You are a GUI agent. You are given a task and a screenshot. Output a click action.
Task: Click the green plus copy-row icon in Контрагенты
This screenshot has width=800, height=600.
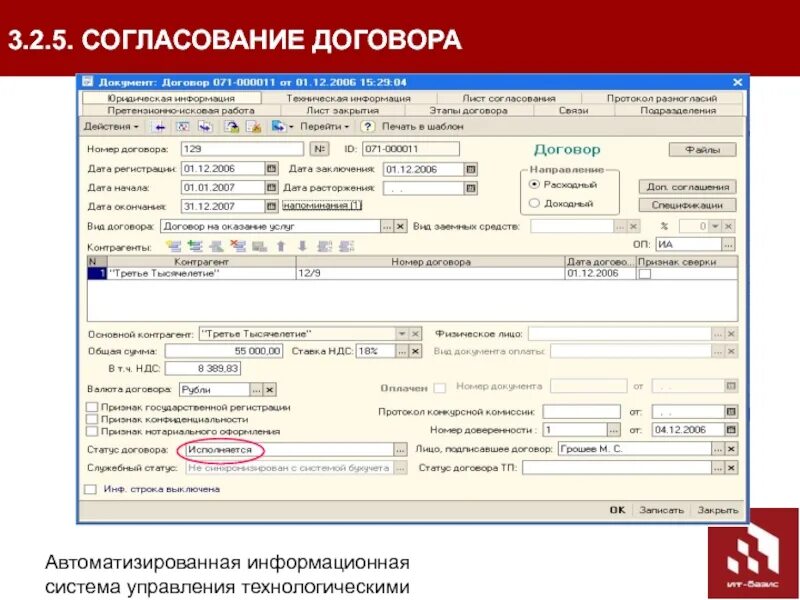(195, 246)
